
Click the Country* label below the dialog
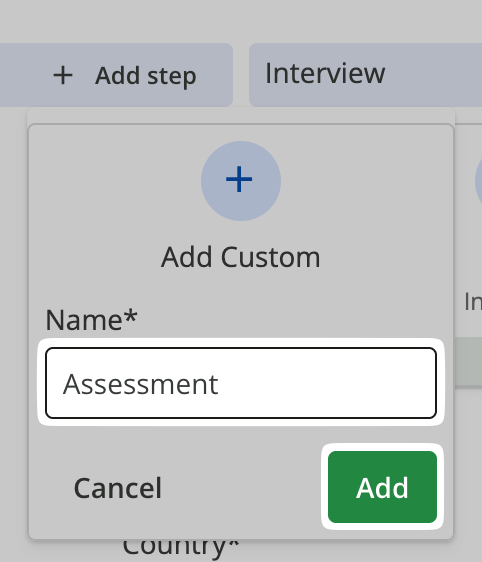pyautogui.click(x=180, y=547)
